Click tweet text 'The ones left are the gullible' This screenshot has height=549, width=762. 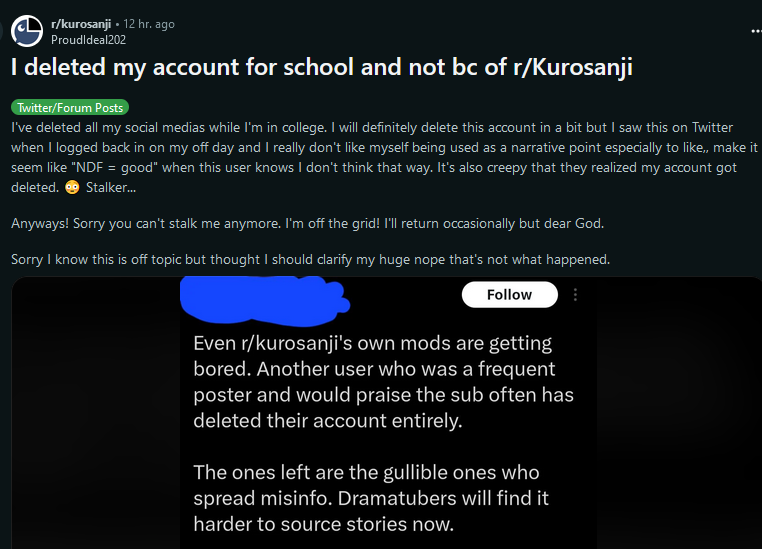(366, 472)
